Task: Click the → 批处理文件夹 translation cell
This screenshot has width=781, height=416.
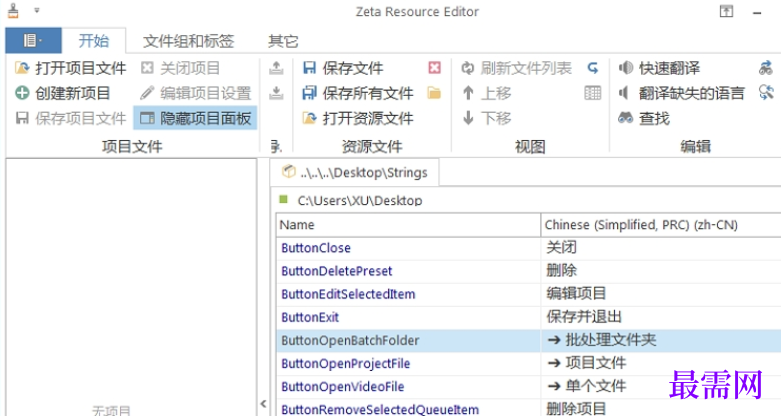Action: pyautogui.click(x=661, y=340)
